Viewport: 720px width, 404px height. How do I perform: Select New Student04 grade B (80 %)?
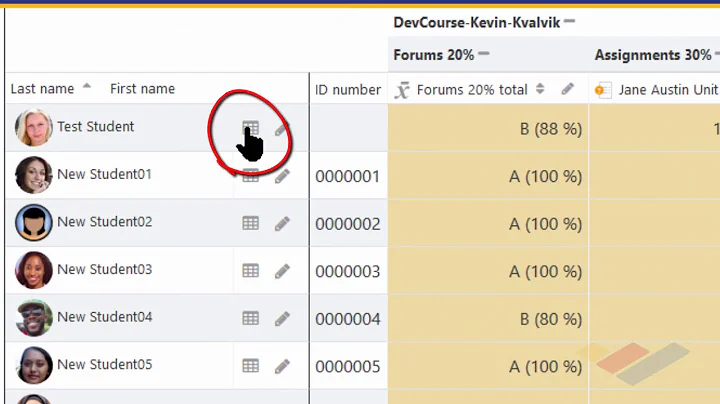pos(551,319)
